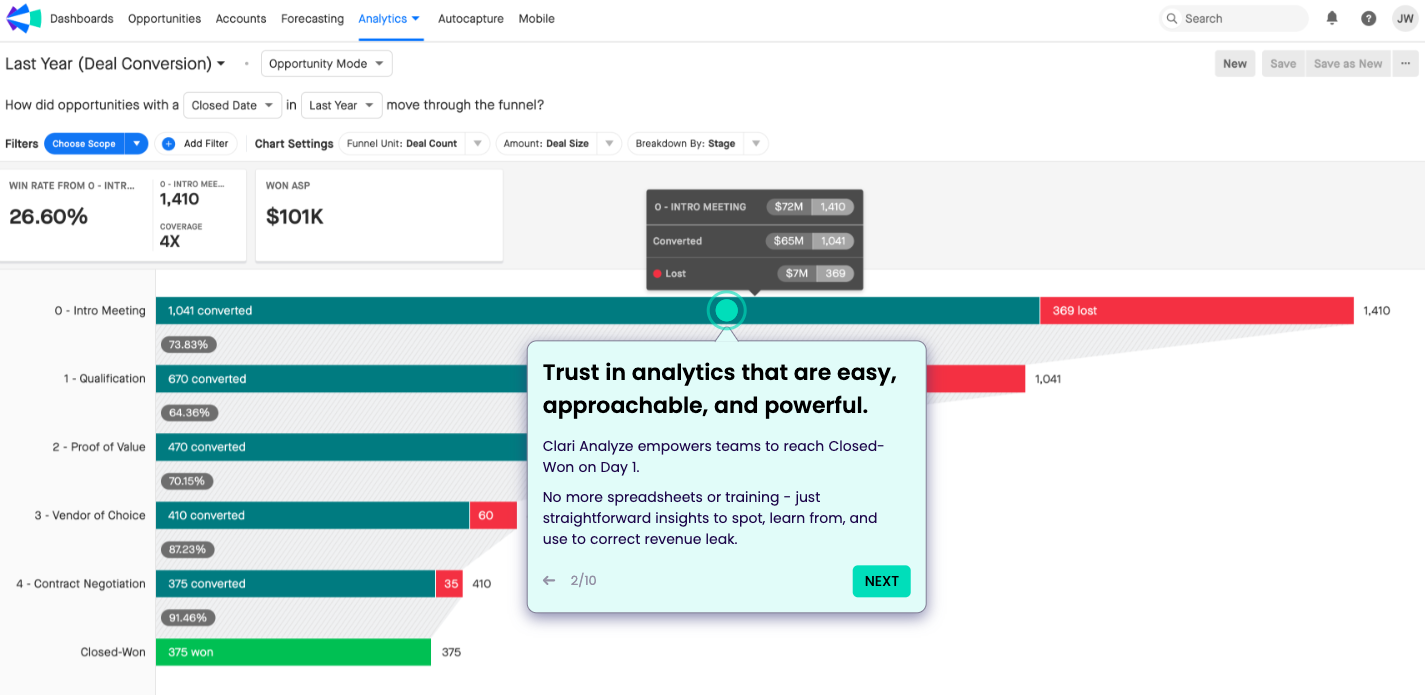Viewport: 1425px width, 695px height.
Task: Select the 1,041 converted Intro Meeting bar
Action: click(598, 311)
